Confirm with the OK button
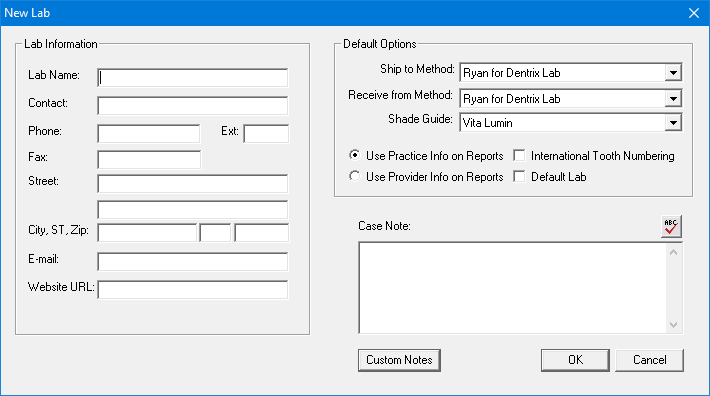 pyautogui.click(x=575, y=360)
